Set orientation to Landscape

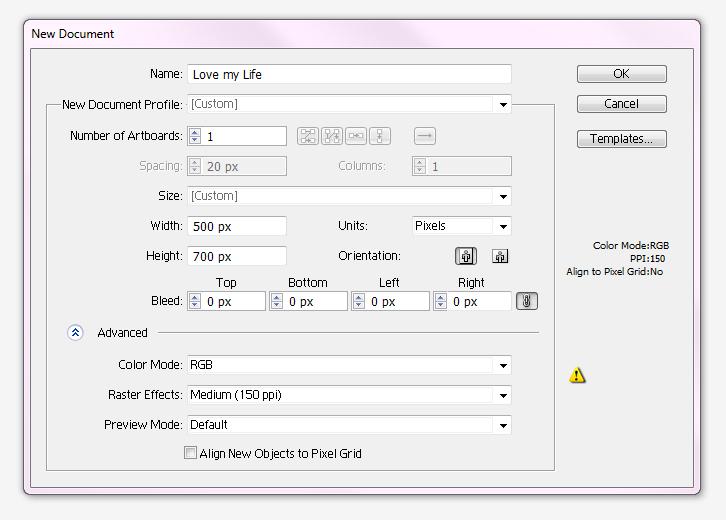(500, 256)
